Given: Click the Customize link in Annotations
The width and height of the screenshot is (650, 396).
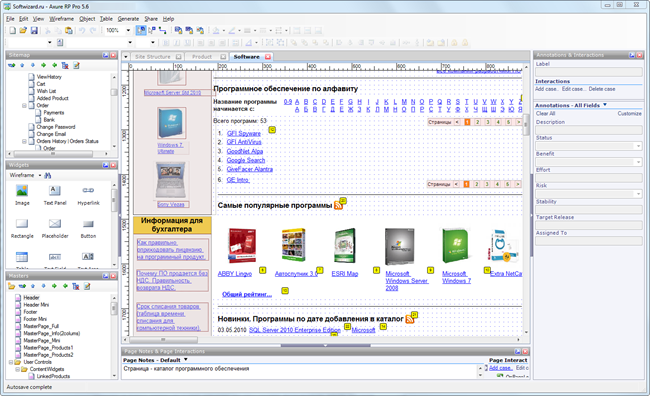Looking at the screenshot, I should click(629, 113).
